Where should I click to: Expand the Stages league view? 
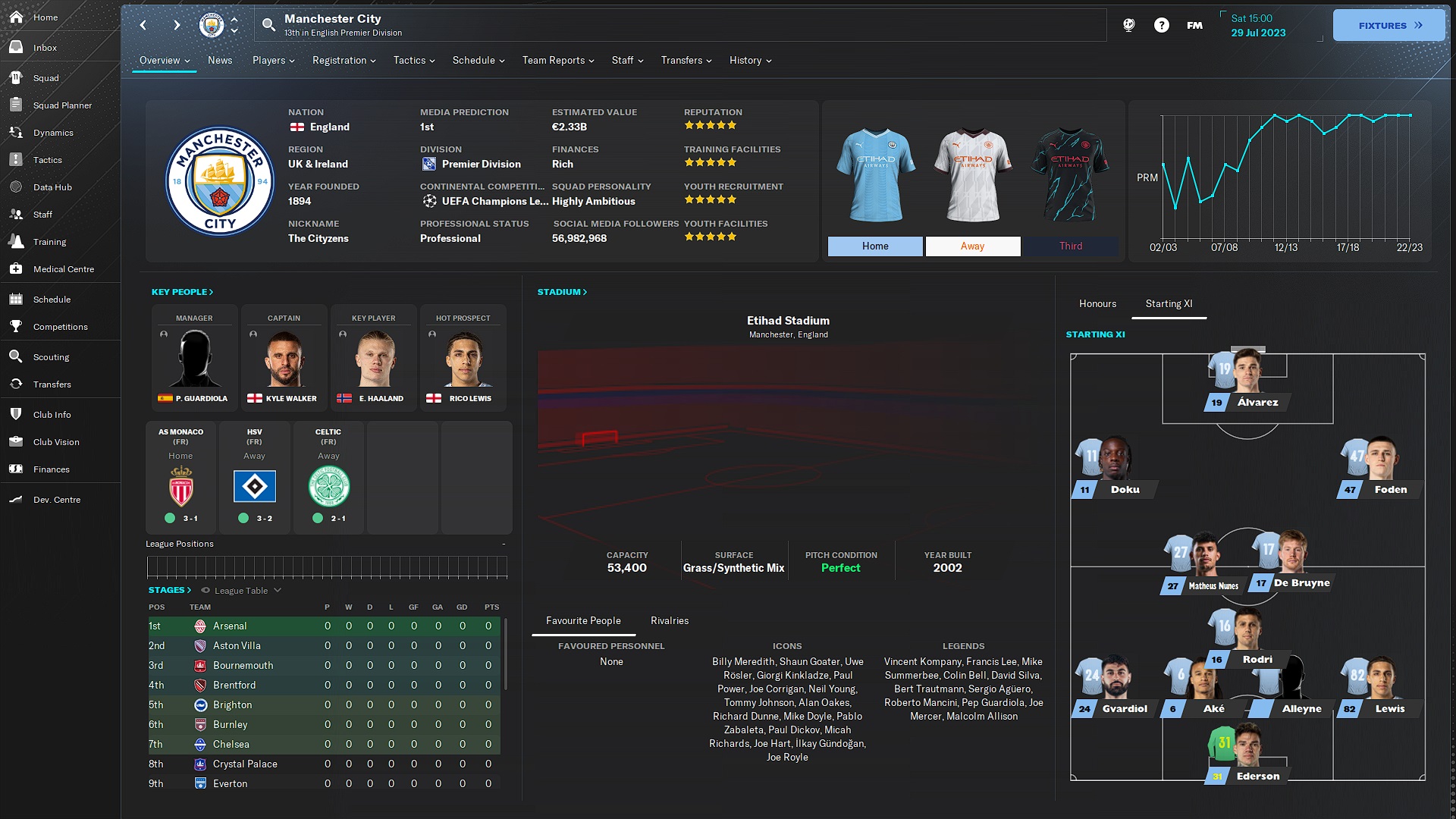(x=168, y=589)
